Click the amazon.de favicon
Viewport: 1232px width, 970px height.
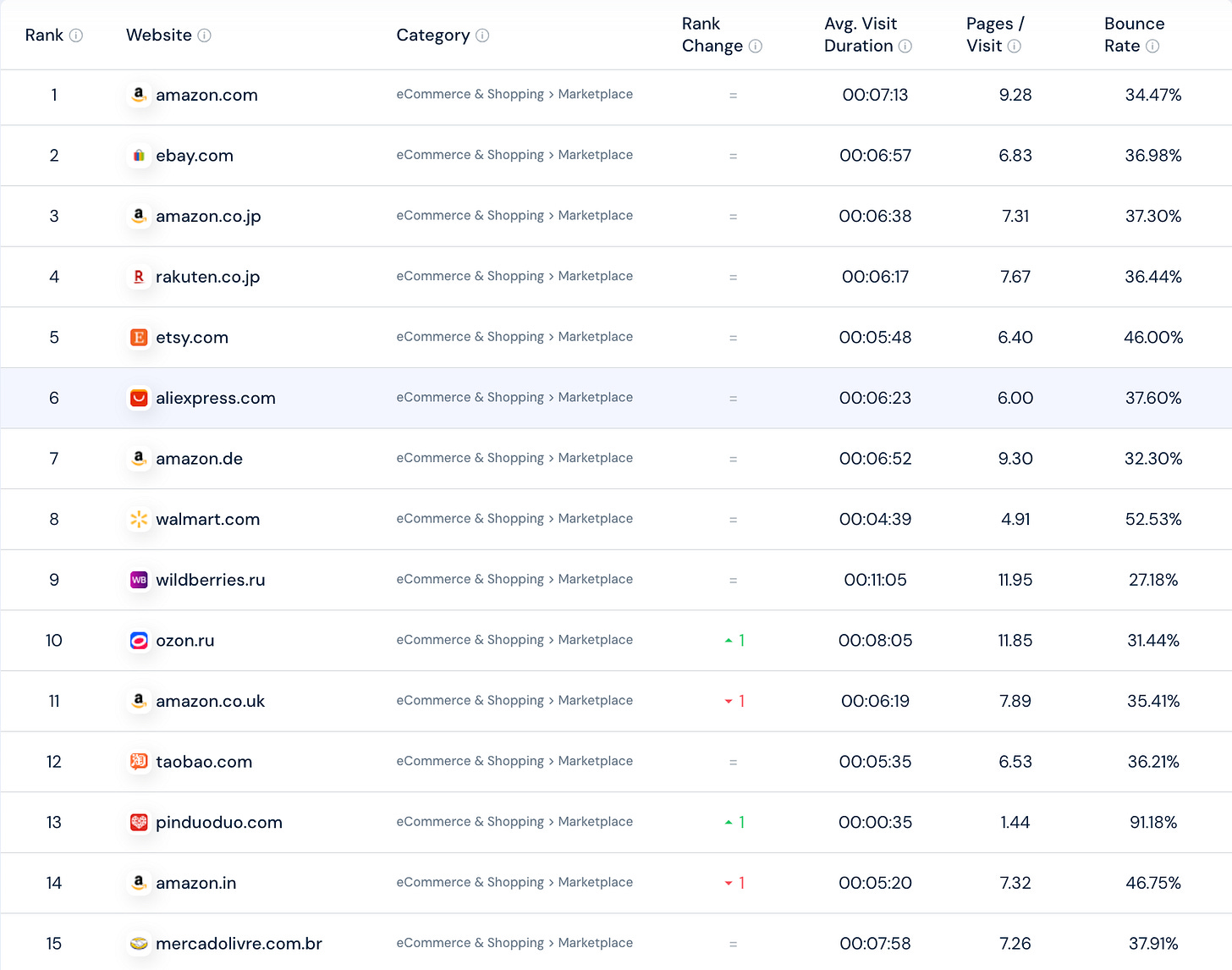coord(139,459)
